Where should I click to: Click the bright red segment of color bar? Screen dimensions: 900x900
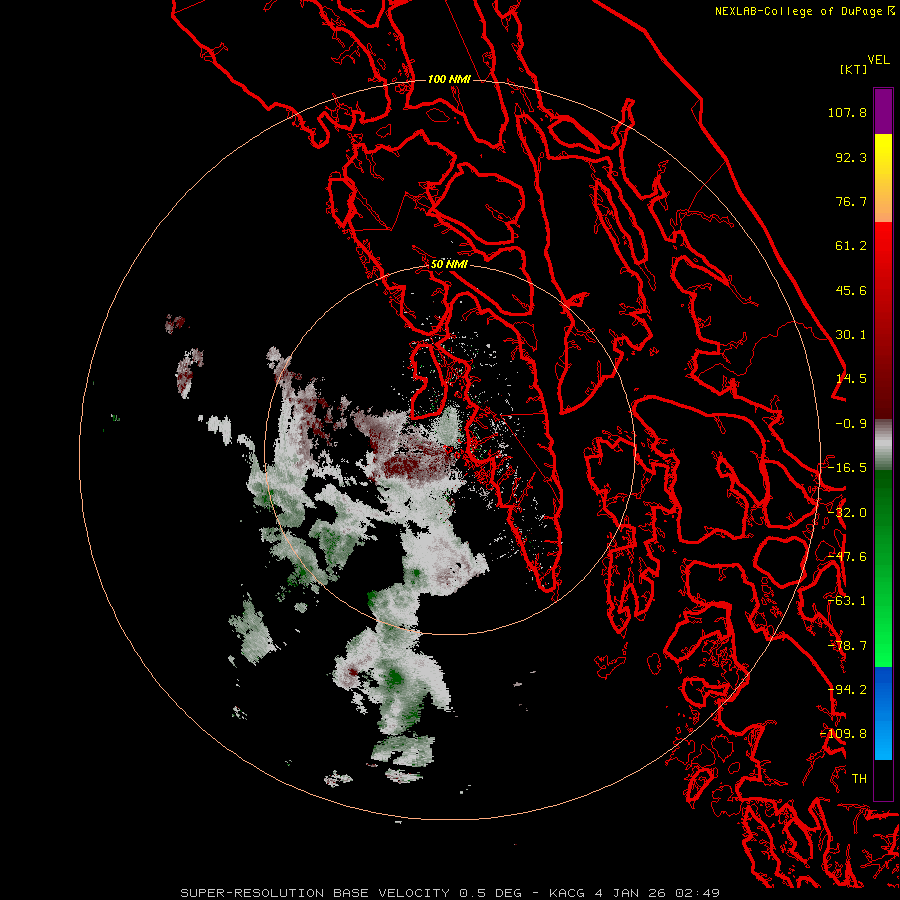coord(883,247)
